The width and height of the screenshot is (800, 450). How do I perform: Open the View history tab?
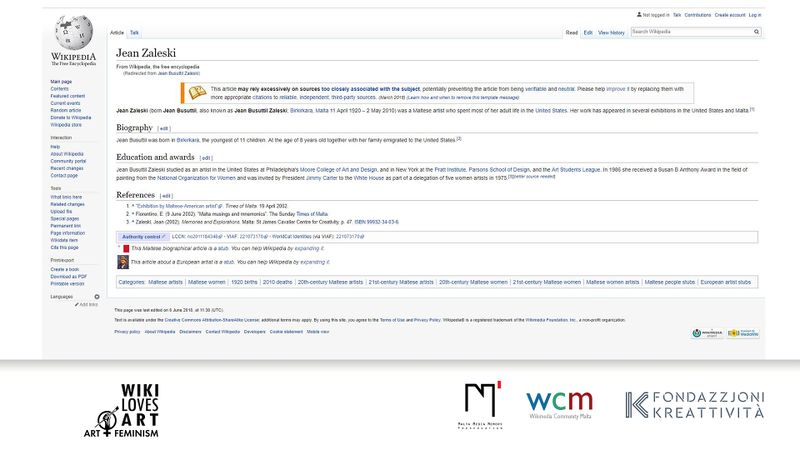pyautogui.click(x=611, y=32)
